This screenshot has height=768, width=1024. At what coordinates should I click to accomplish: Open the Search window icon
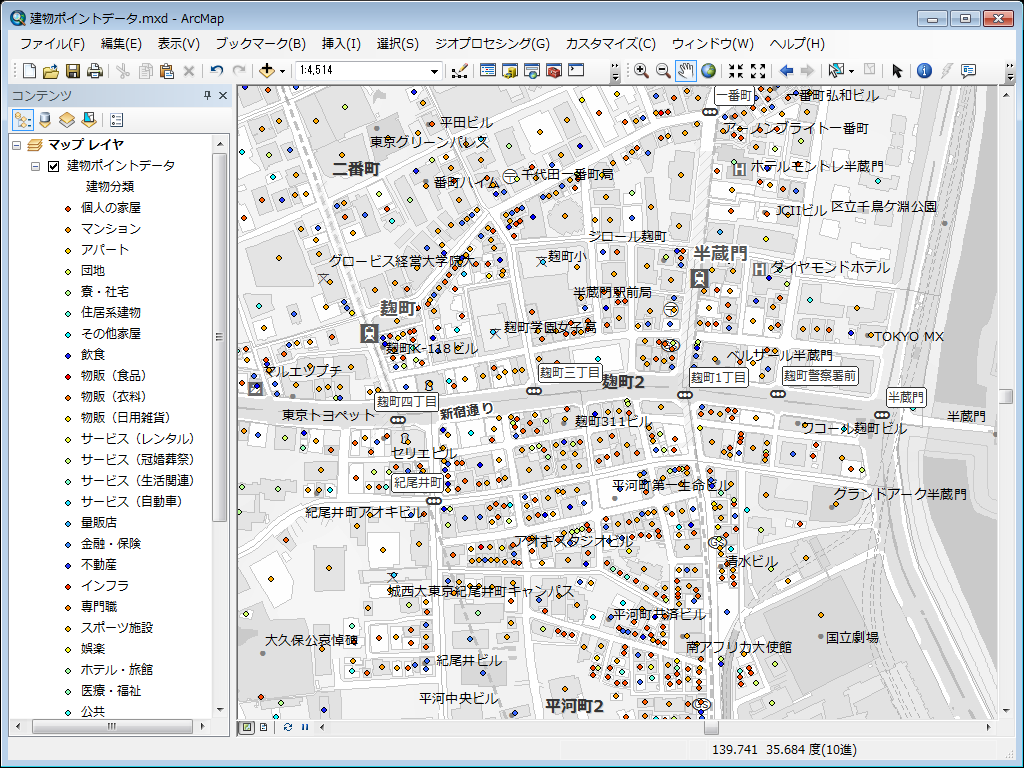pos(532,71)
